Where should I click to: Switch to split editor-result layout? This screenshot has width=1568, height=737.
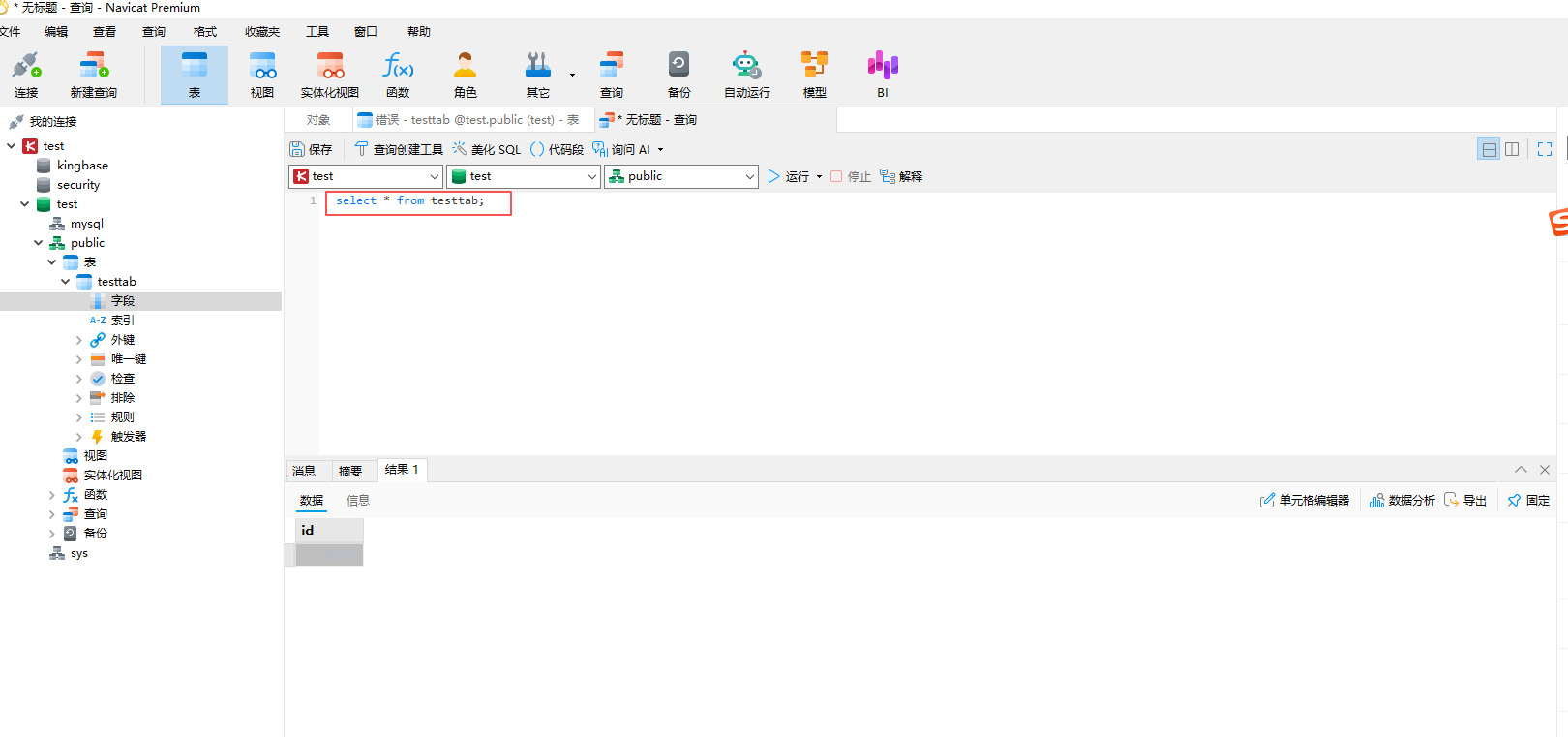click(x=1489, y=149)
